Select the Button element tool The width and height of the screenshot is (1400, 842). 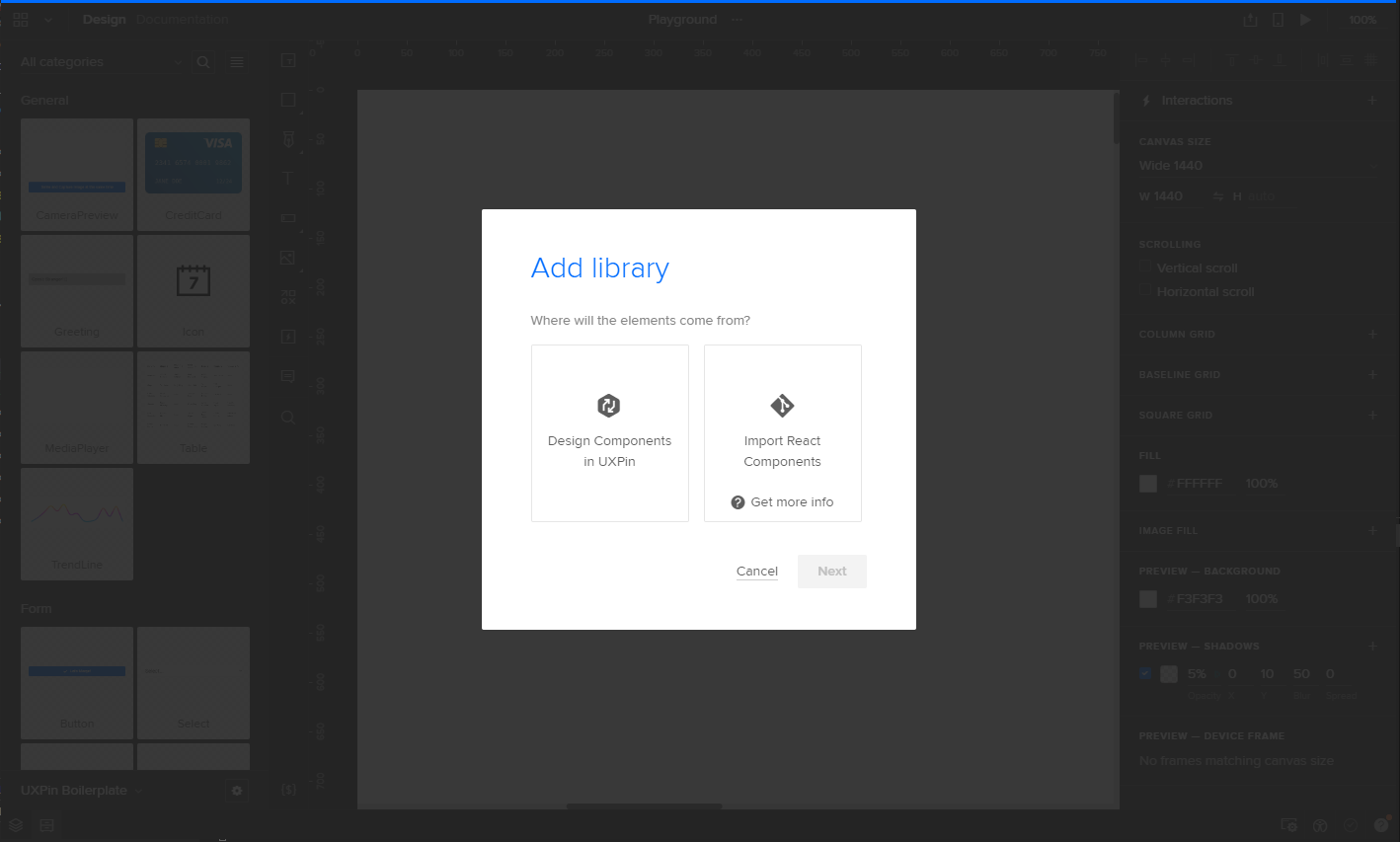click(288, 218)
